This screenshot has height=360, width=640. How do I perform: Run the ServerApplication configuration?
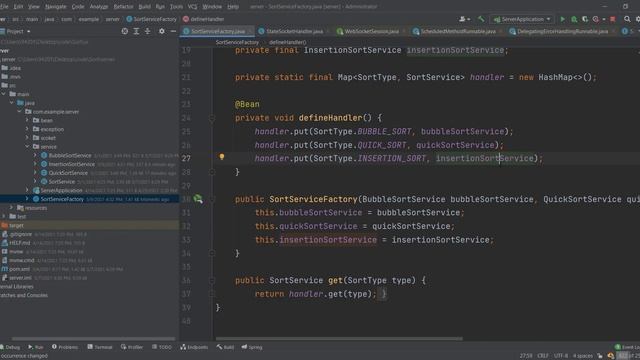click(x=562, y=19)
